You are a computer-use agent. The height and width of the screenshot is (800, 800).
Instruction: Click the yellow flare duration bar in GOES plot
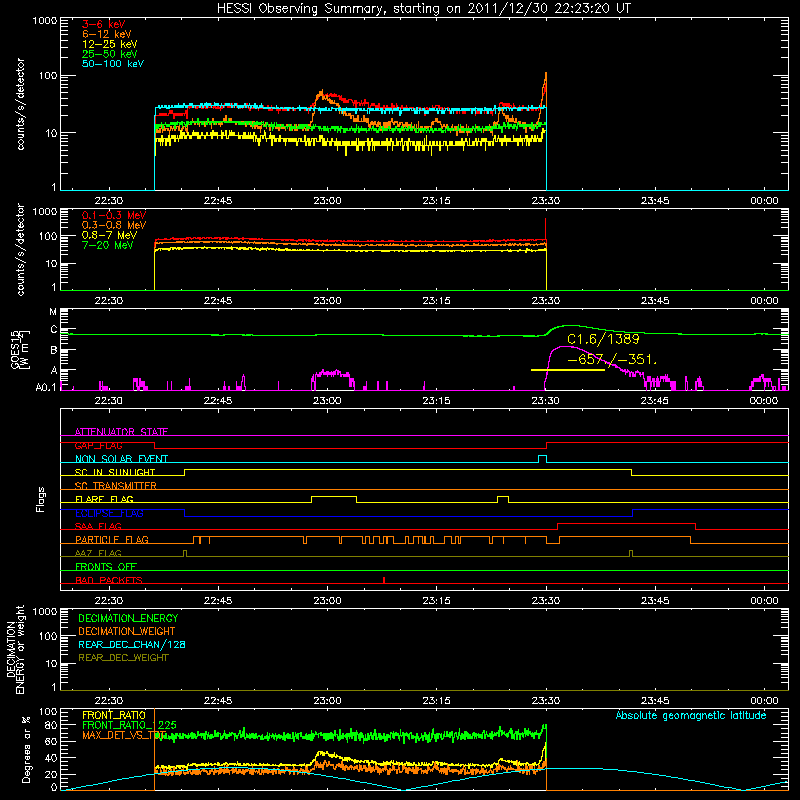pyautogui.click(x=568, y=370)
